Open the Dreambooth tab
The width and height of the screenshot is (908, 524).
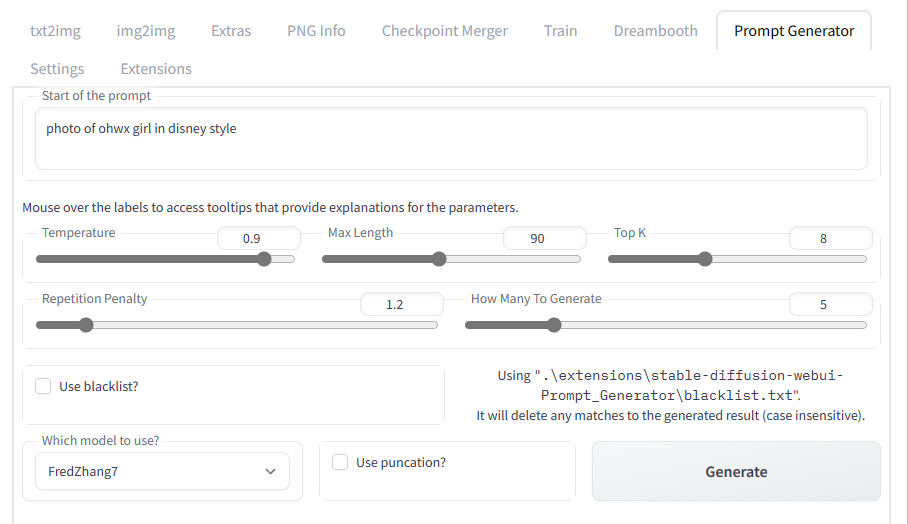coord(656,31)
